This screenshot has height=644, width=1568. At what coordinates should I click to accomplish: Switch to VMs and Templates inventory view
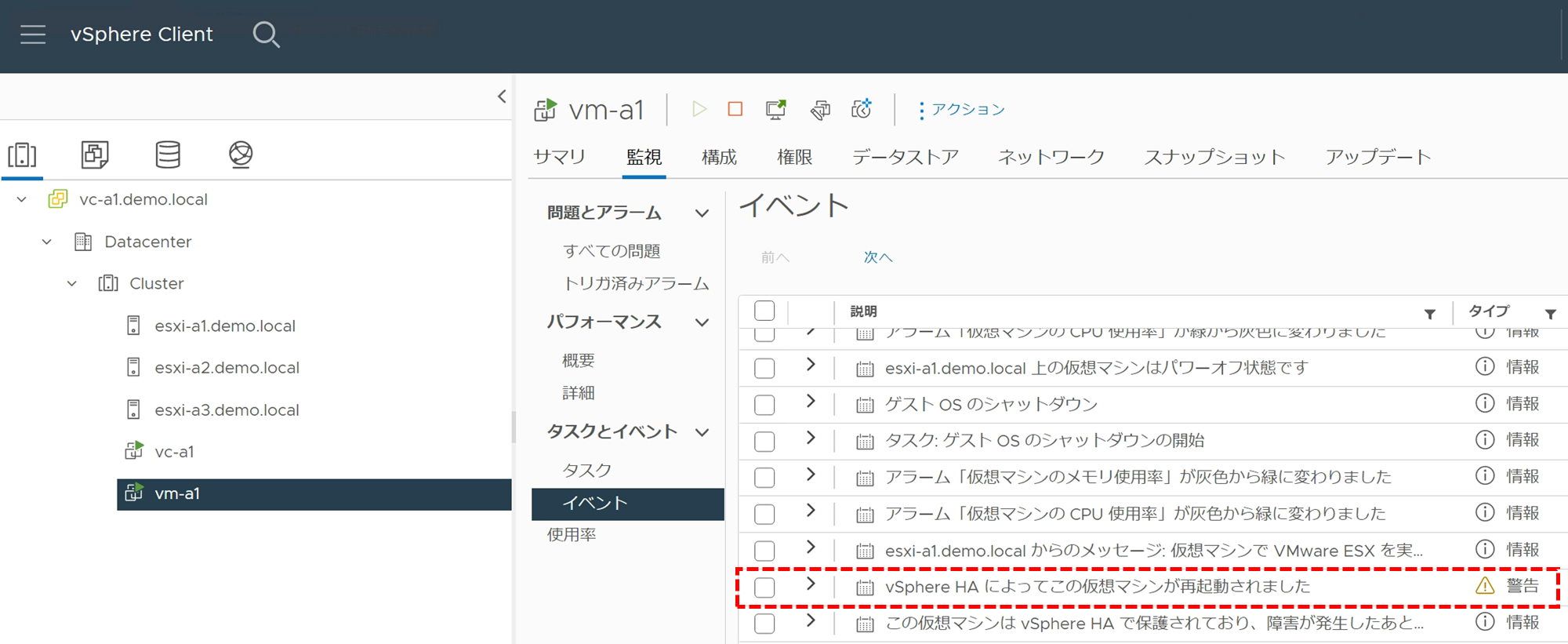click(x=95, y=155)
